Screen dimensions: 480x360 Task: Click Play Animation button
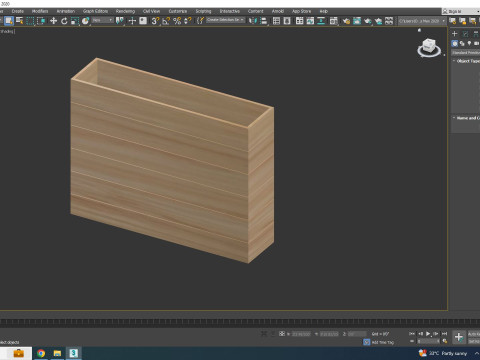(x=428, y=334)
